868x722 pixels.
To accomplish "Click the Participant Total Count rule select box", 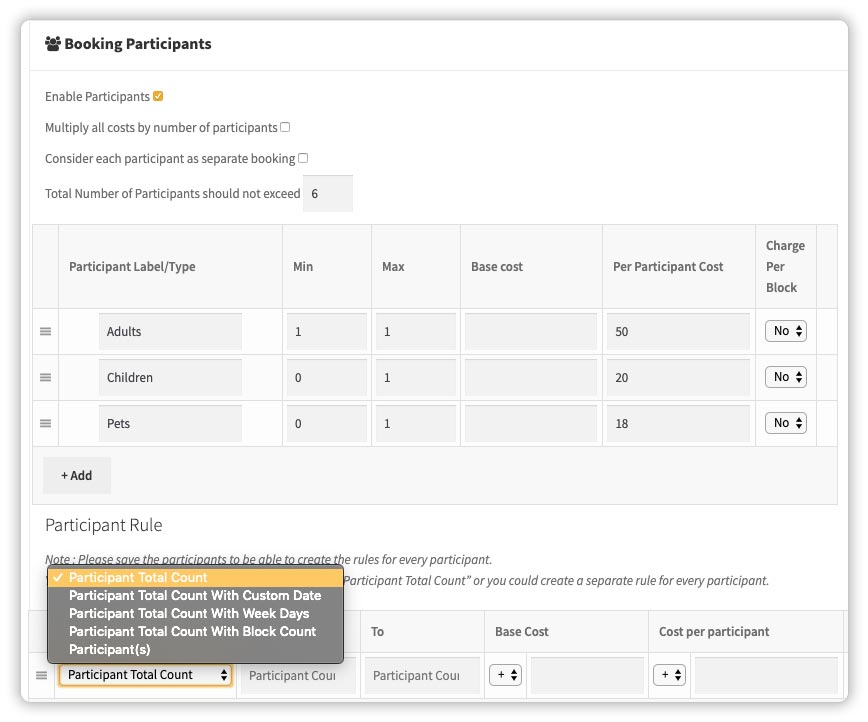I will (x=145, y=675).
